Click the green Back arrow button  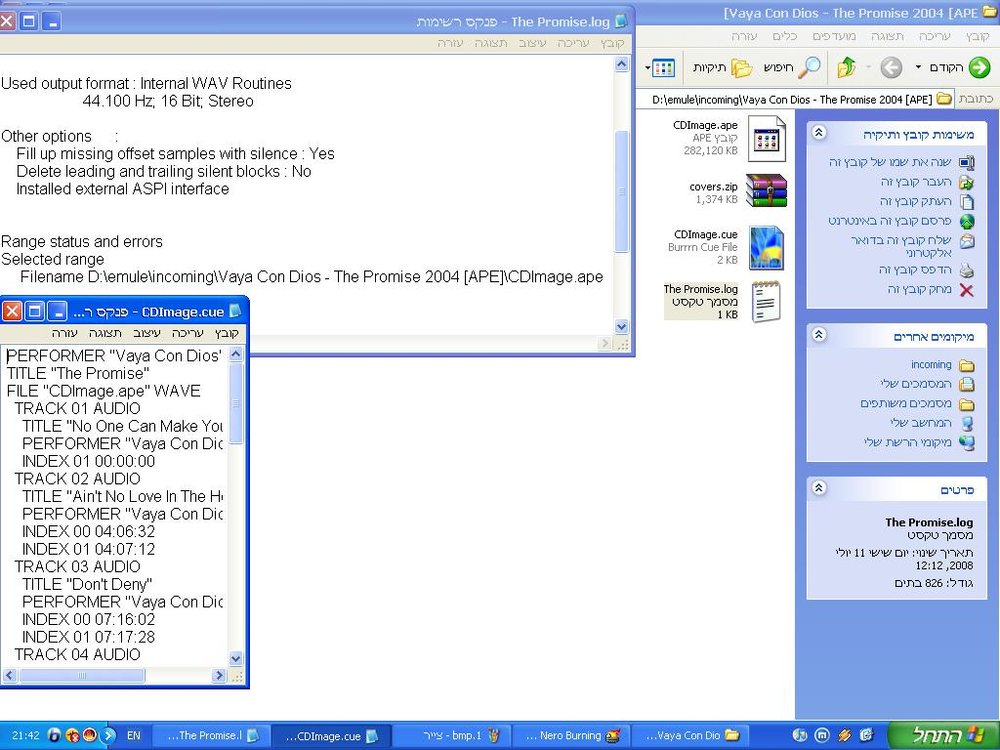click(x=979, y=67)
